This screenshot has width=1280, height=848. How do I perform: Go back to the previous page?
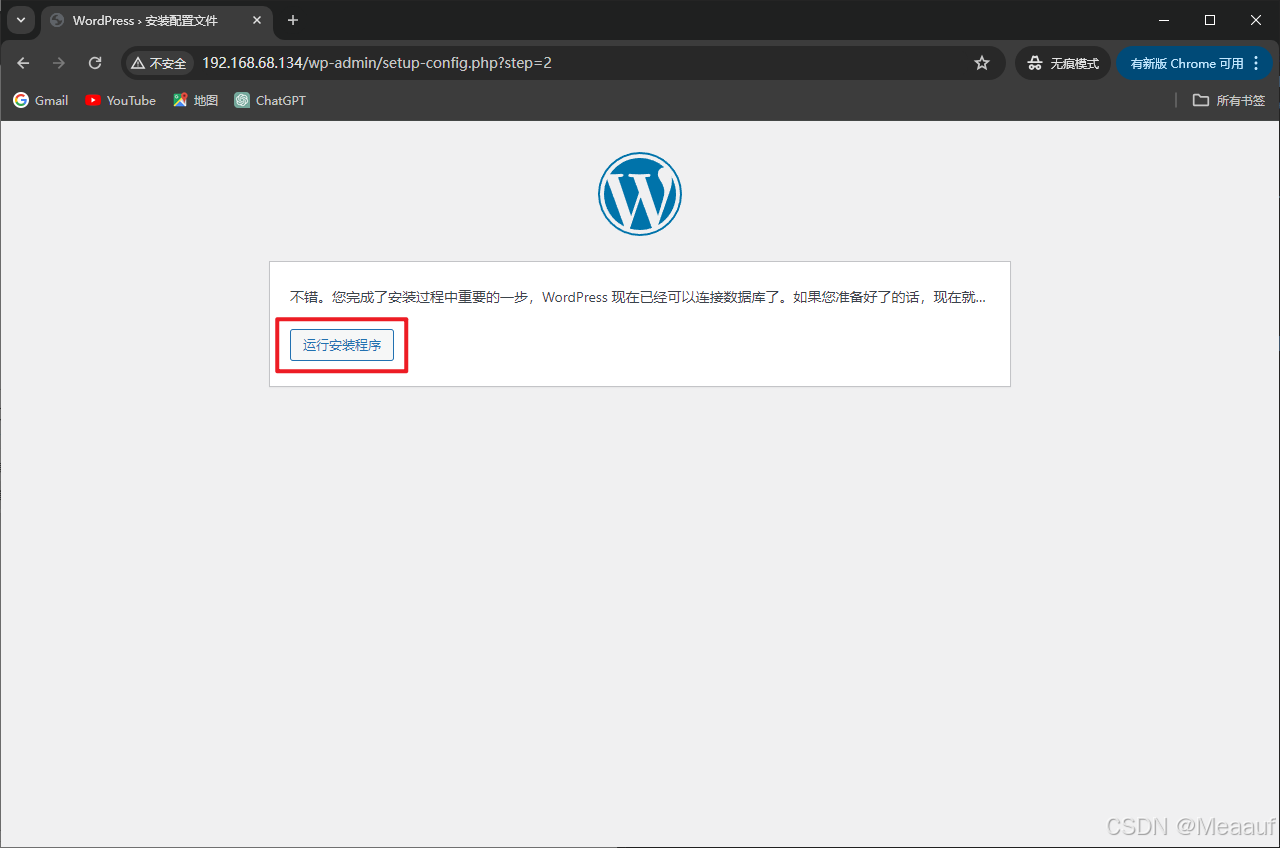[x=24, y=63]
